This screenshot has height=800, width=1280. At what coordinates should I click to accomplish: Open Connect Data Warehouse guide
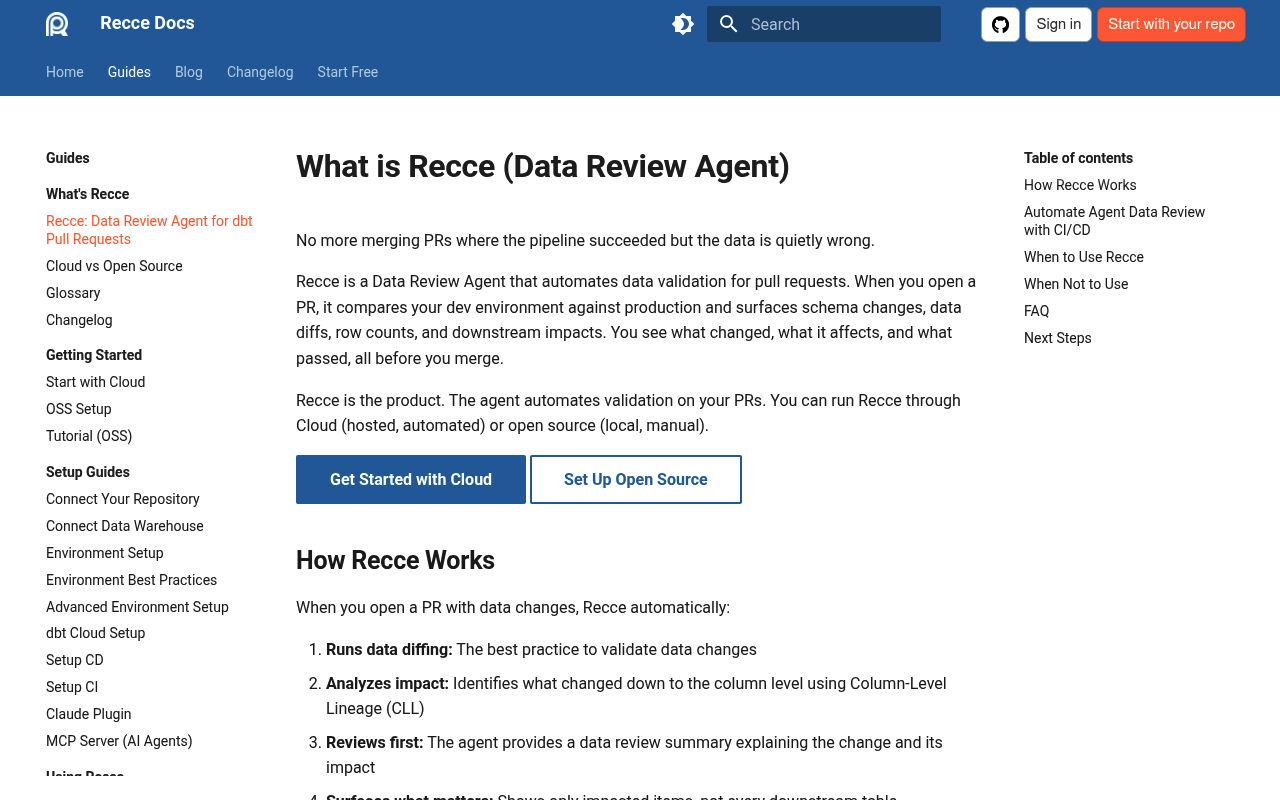125,526
